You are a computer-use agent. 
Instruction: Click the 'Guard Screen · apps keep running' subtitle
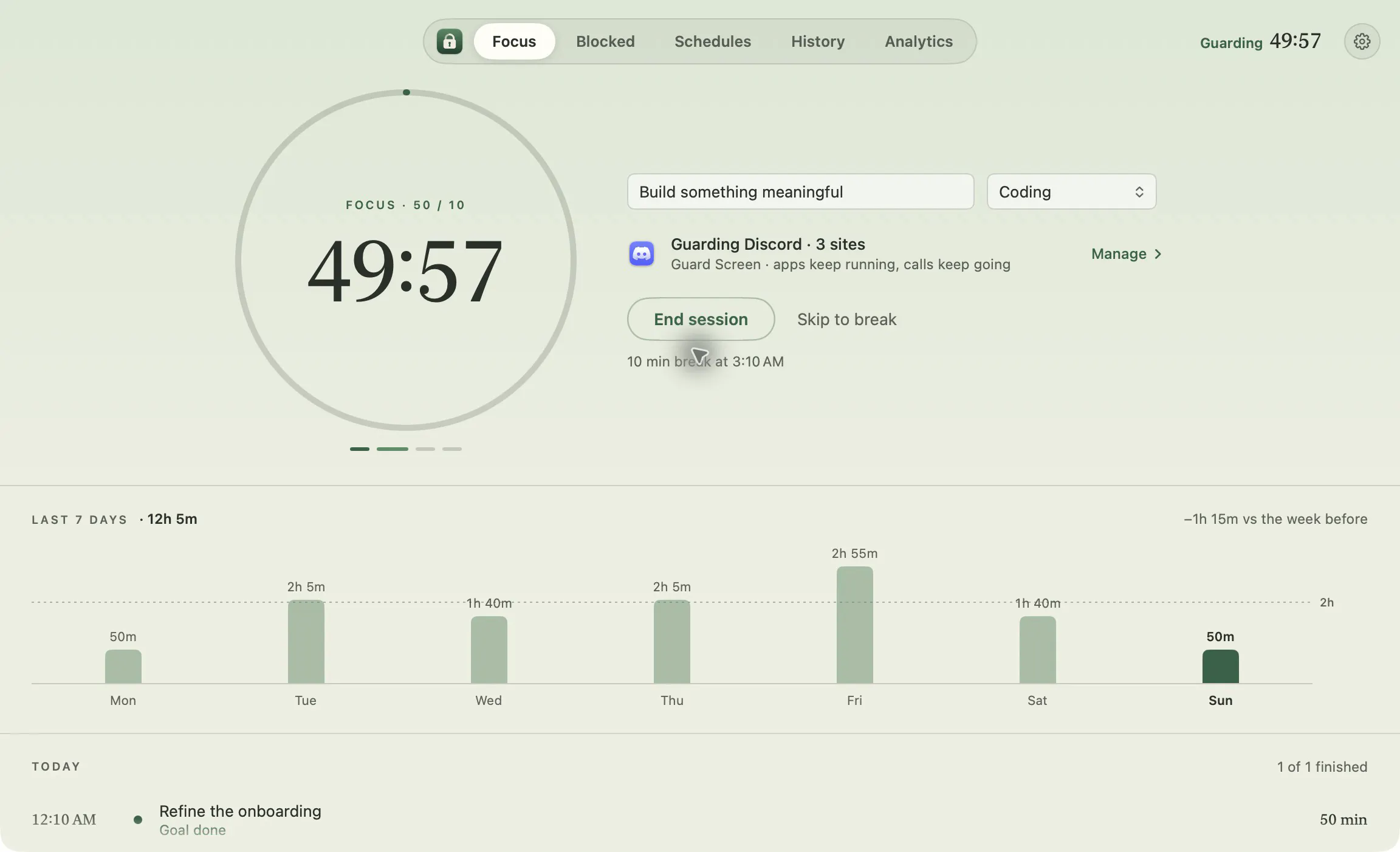pos(840,264)
